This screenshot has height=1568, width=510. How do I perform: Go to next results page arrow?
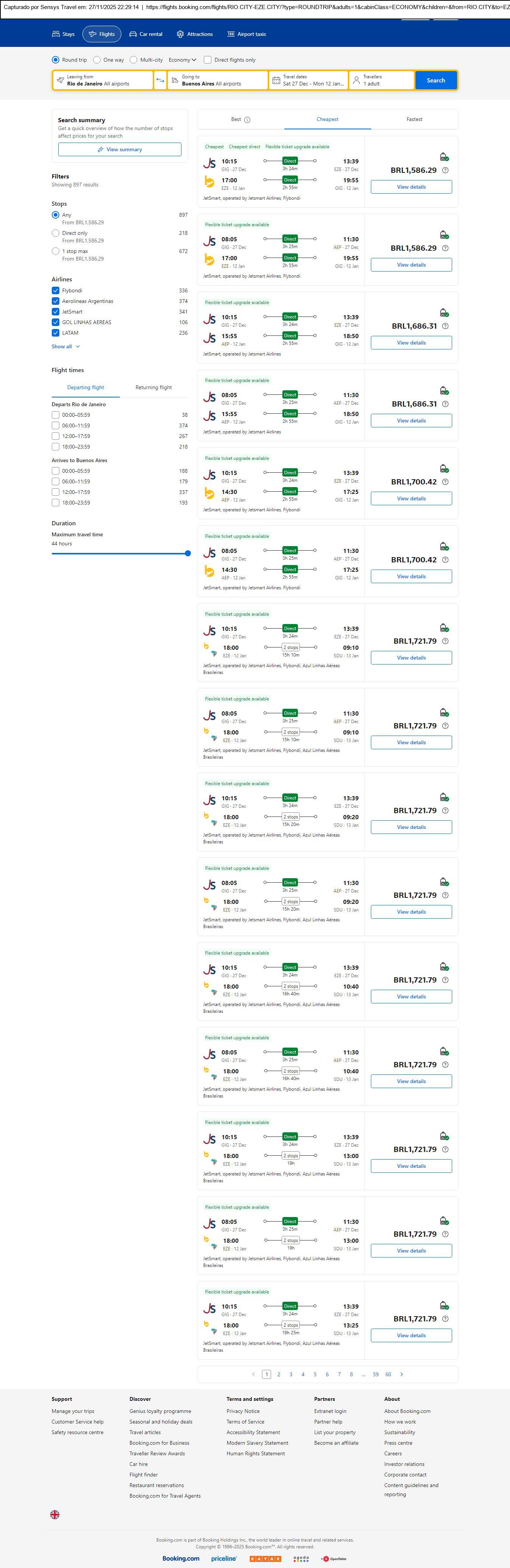click(401, 1374)
